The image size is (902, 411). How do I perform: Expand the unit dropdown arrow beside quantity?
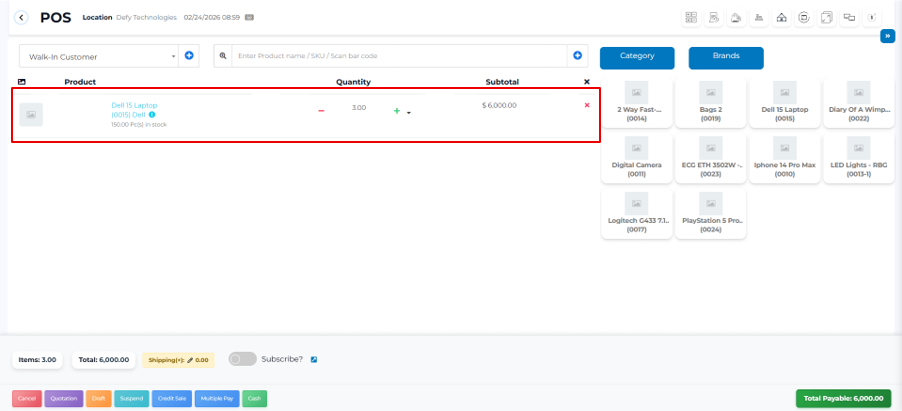click(409, 113)
